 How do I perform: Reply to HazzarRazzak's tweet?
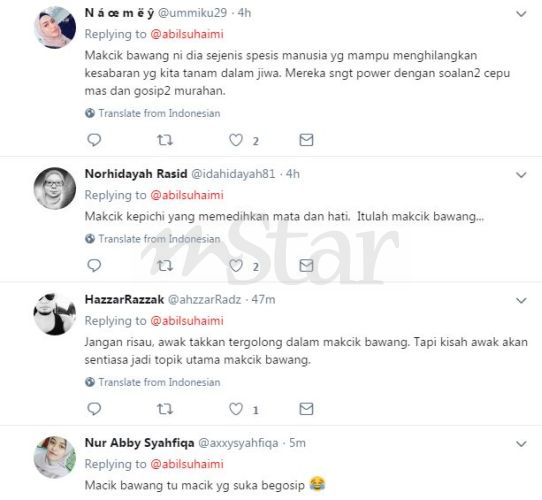coord(94,409)
